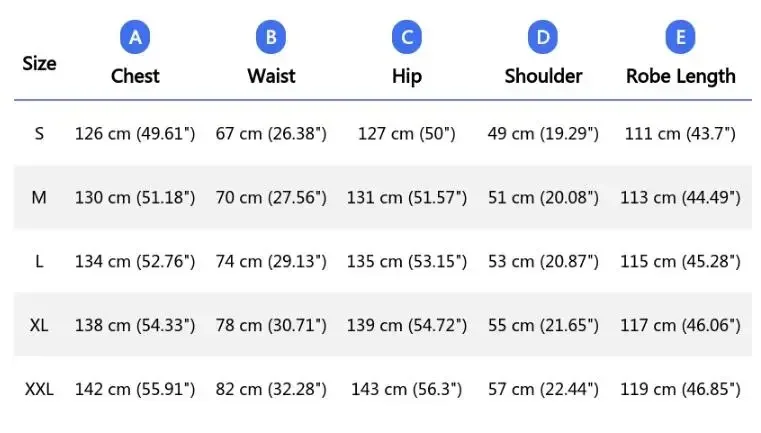Click the Robe Length column header
761x433 pixels.
tap(680, 76)
